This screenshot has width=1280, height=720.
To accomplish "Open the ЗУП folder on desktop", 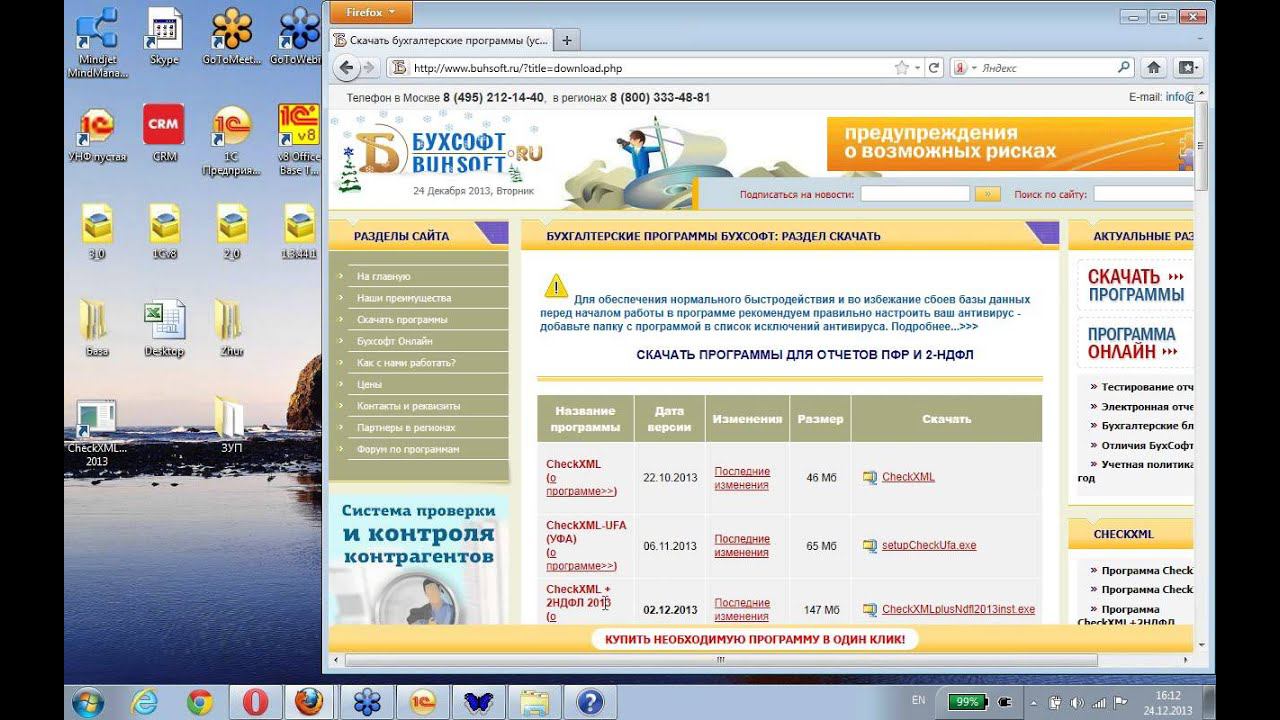I will click(232, 425).
